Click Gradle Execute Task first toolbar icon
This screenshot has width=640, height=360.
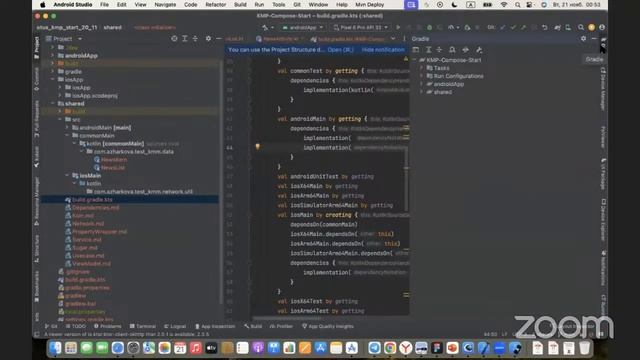416,50
